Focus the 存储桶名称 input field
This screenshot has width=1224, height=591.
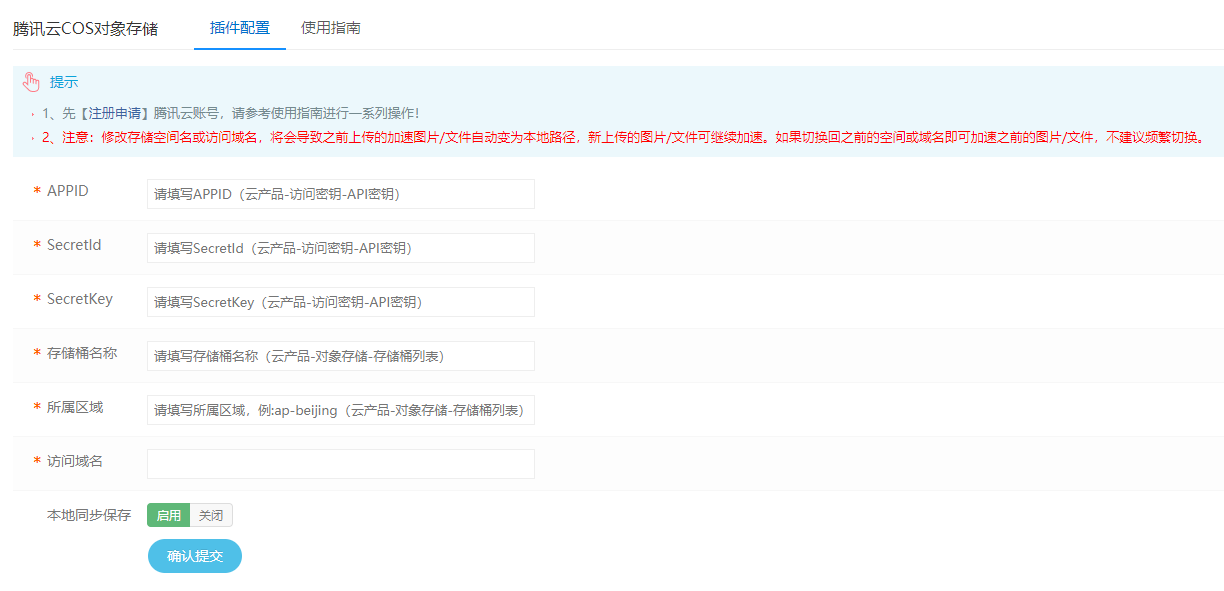341,356
